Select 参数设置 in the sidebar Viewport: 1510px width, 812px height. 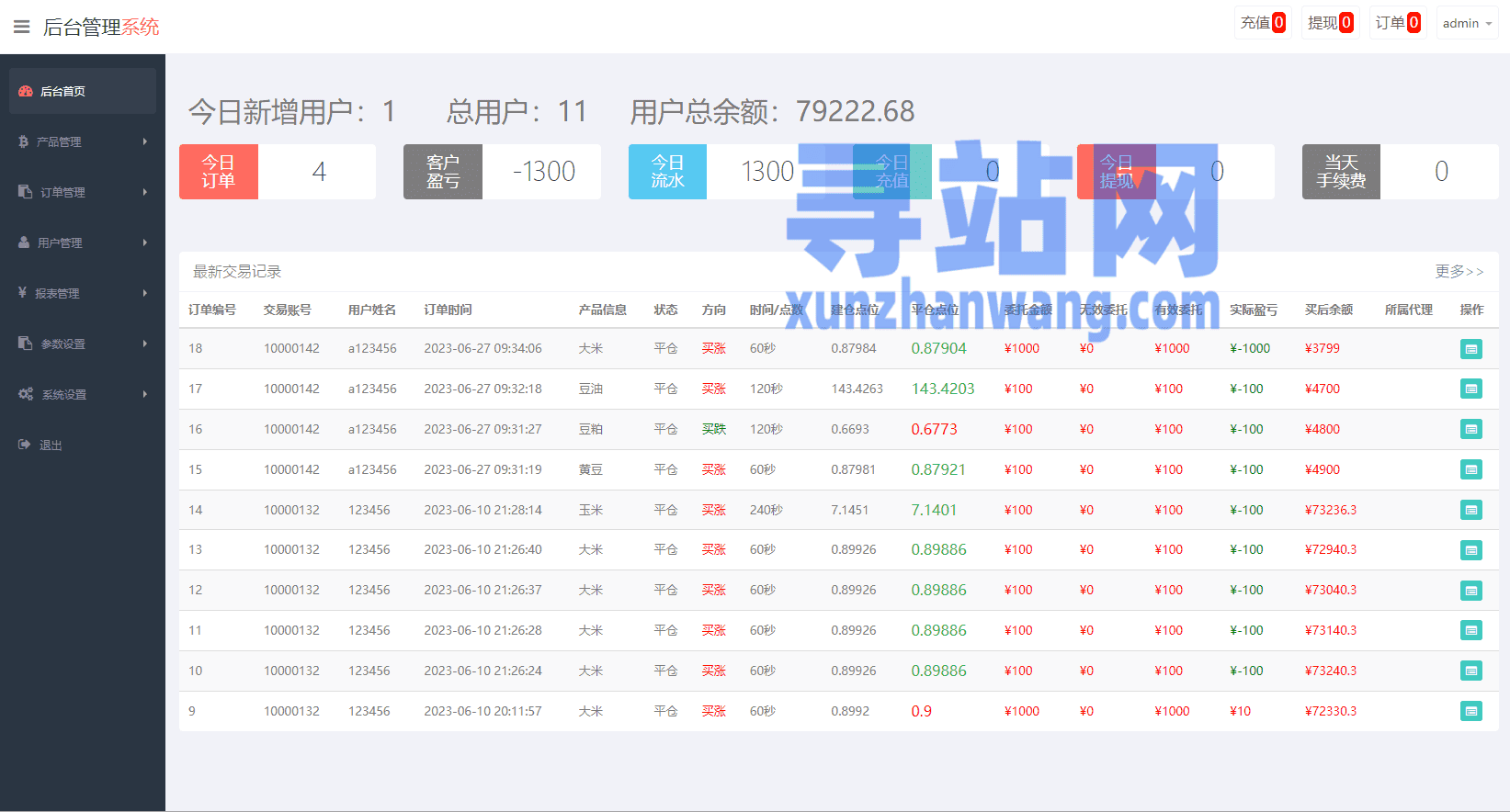[62, 344]
